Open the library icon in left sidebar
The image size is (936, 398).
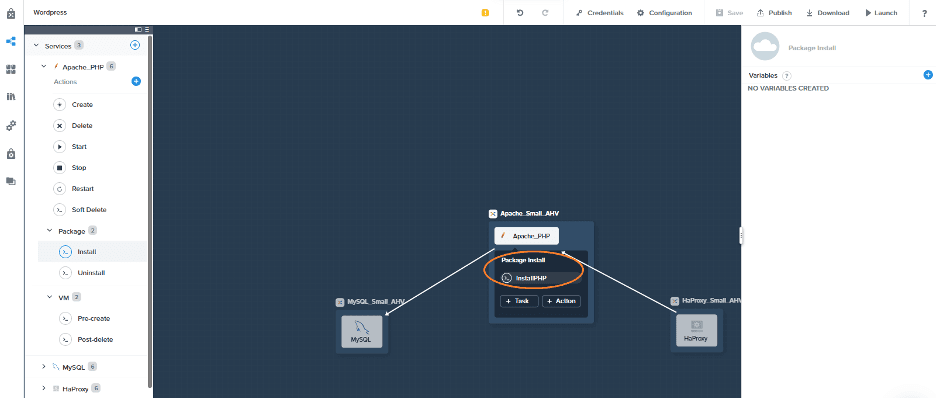[11, 97]
